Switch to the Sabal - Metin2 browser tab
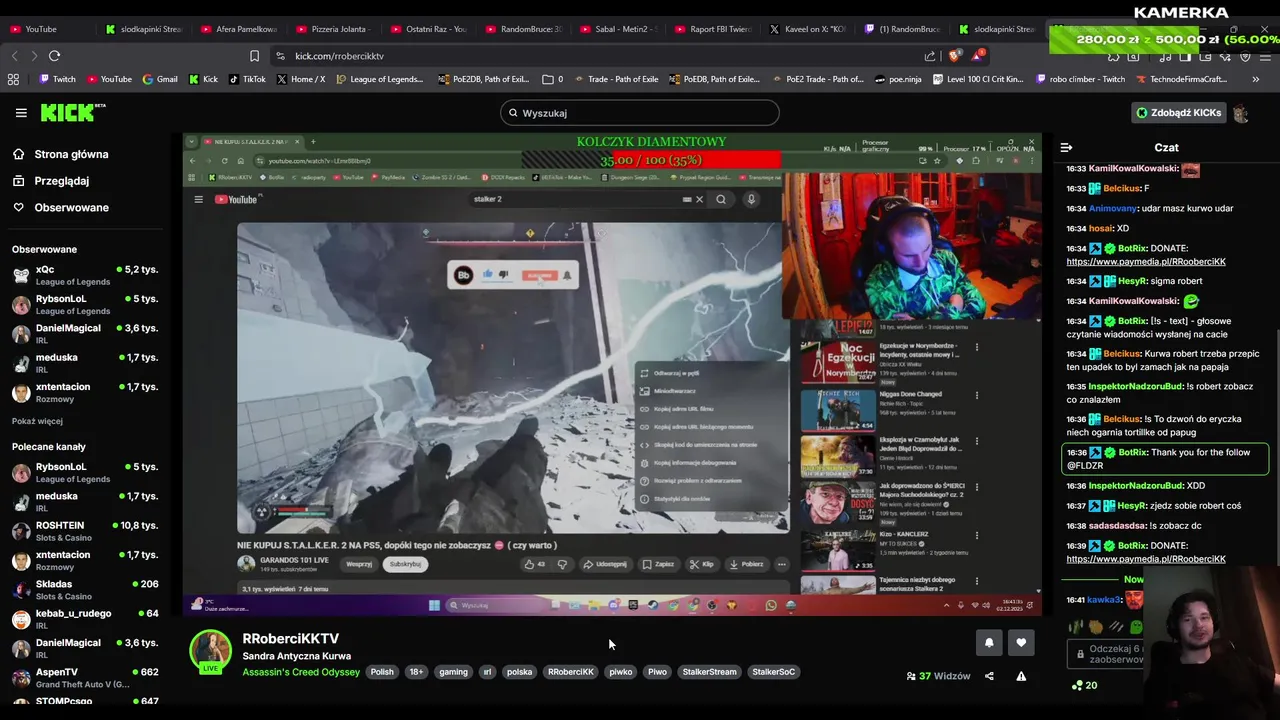 (x=617, y=29)
